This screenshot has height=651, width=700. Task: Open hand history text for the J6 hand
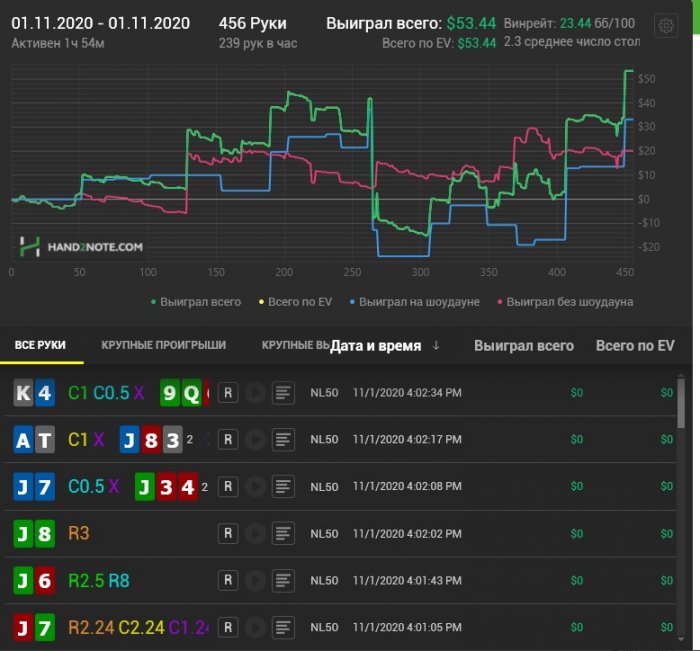pyautogui.click(x=283, y=580)
